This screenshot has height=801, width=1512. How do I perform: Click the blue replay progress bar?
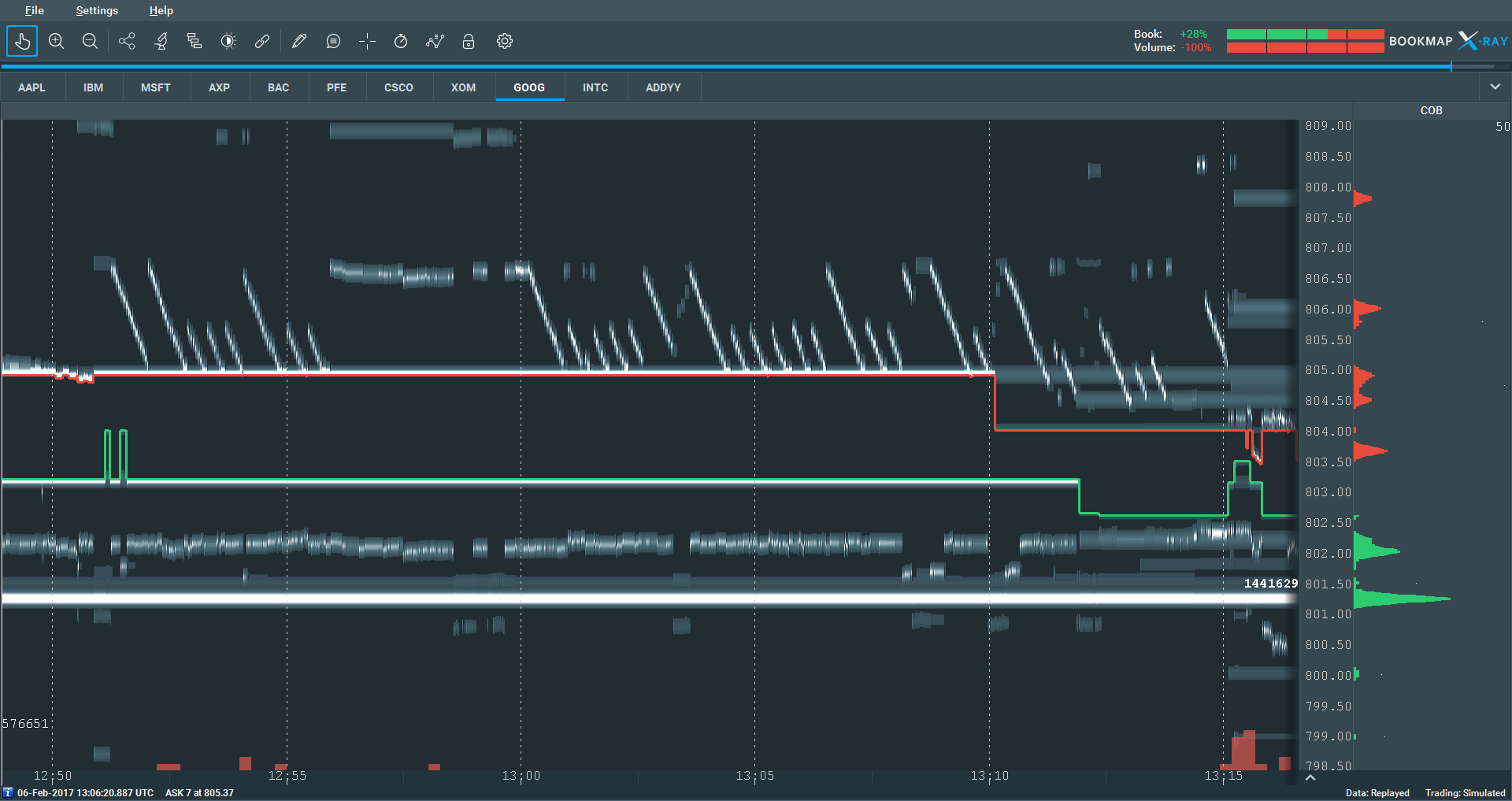click(725, 67)
